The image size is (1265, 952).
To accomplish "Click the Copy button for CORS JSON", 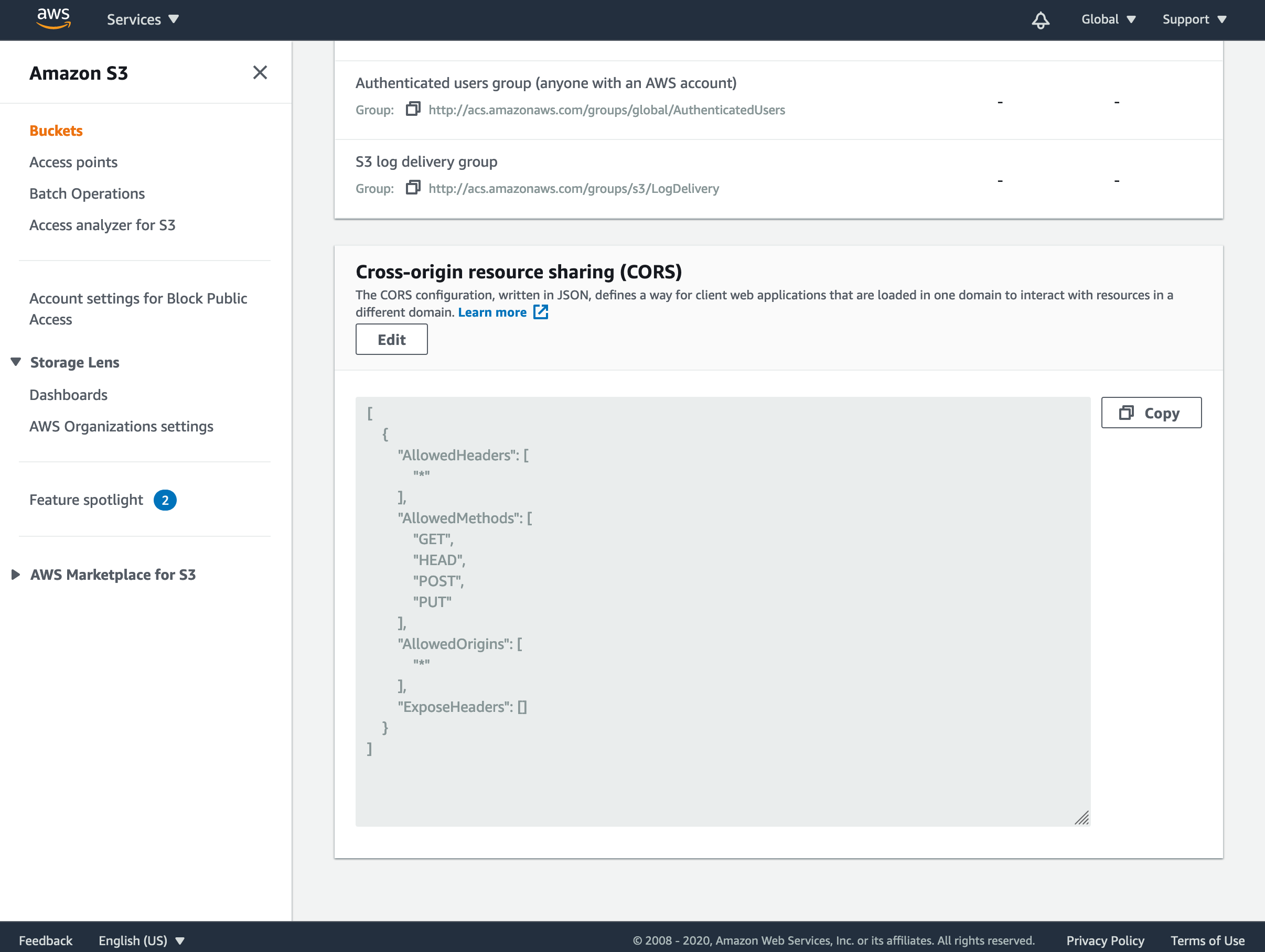I will point(1151,412).
